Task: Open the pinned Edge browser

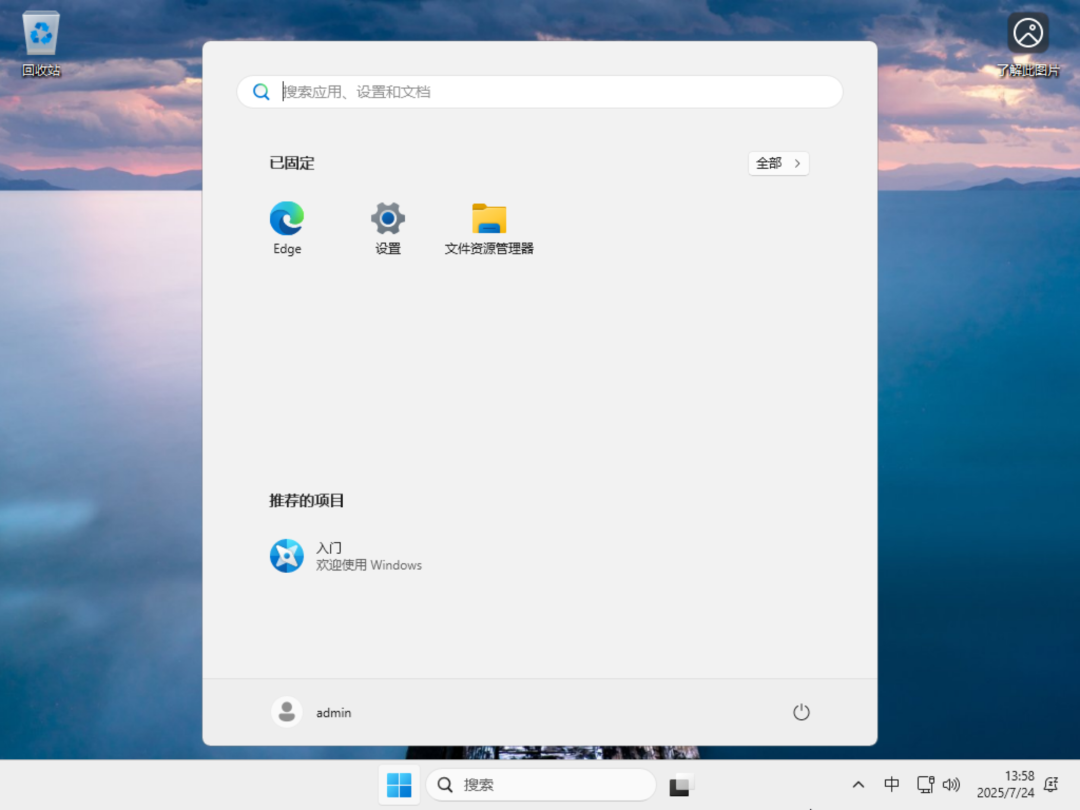Action: point(287,228)
